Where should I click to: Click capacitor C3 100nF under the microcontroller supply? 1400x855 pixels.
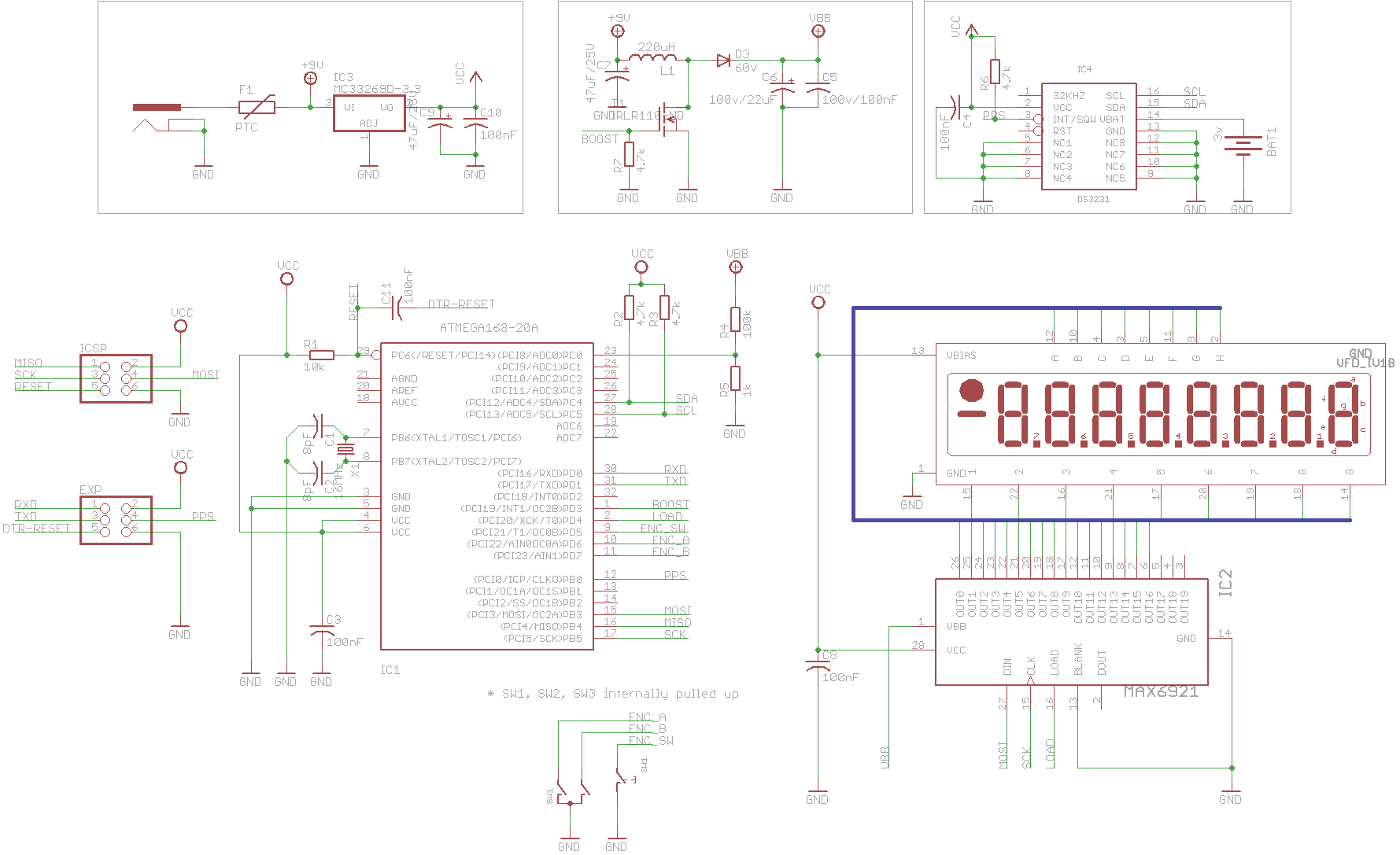[x=321, y=631]
